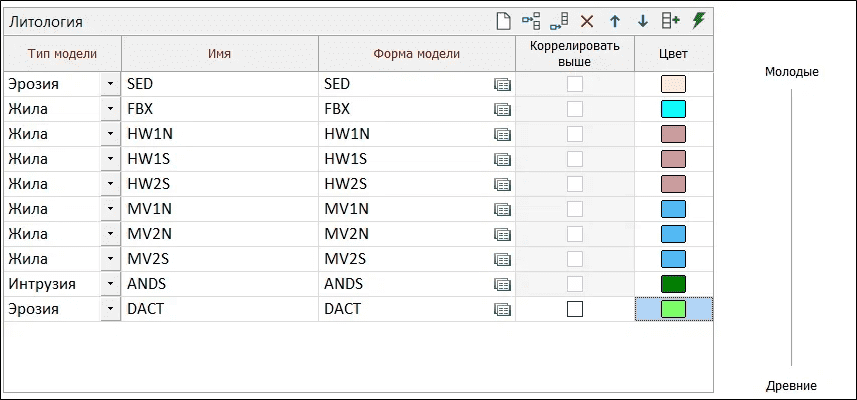Open model type dropdown for MV1N row
The width and height of the screenshot is (857, 400).
110,209
